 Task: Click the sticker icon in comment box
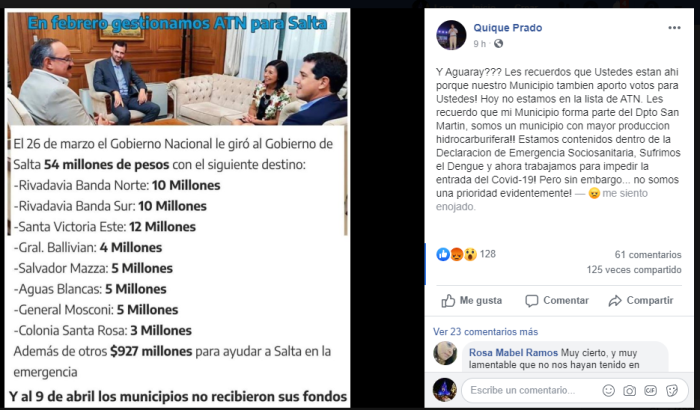tap(671, 391)
